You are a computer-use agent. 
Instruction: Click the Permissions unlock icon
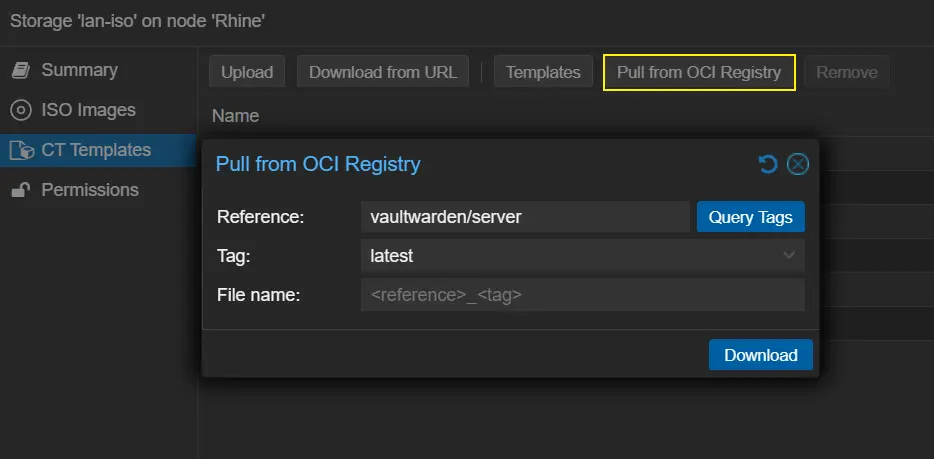point(21,190)
